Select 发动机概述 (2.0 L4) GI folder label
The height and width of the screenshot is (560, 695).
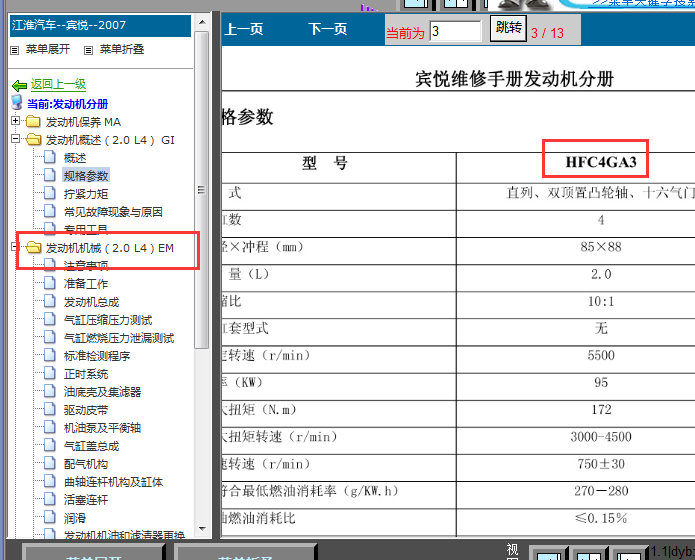pyautogui.click(x=110, y=140)
